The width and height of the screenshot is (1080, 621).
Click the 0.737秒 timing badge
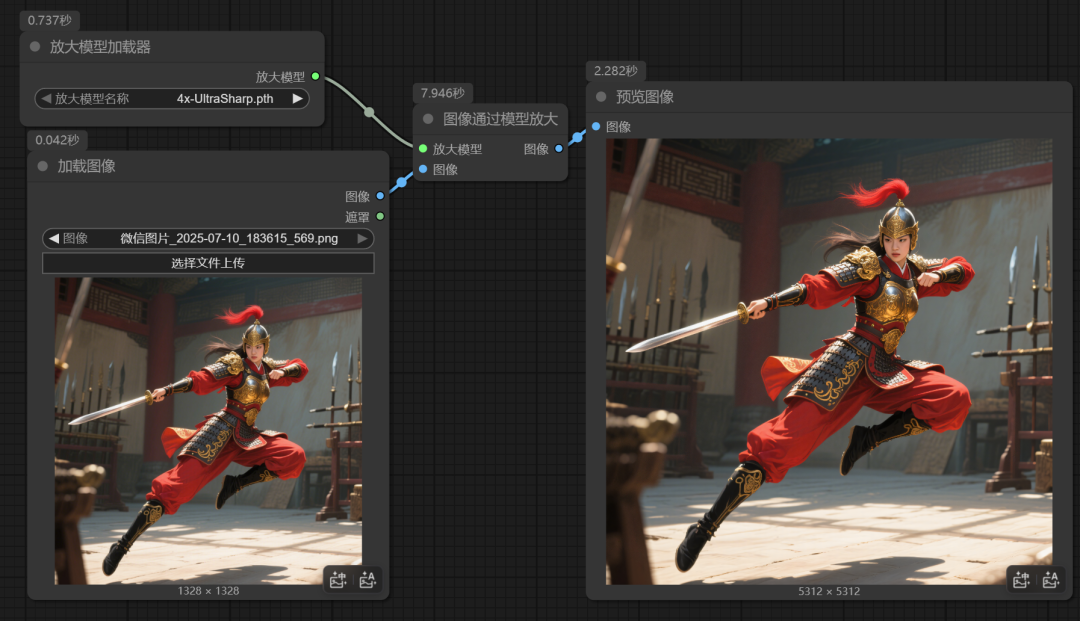click(x=50, y=21)
